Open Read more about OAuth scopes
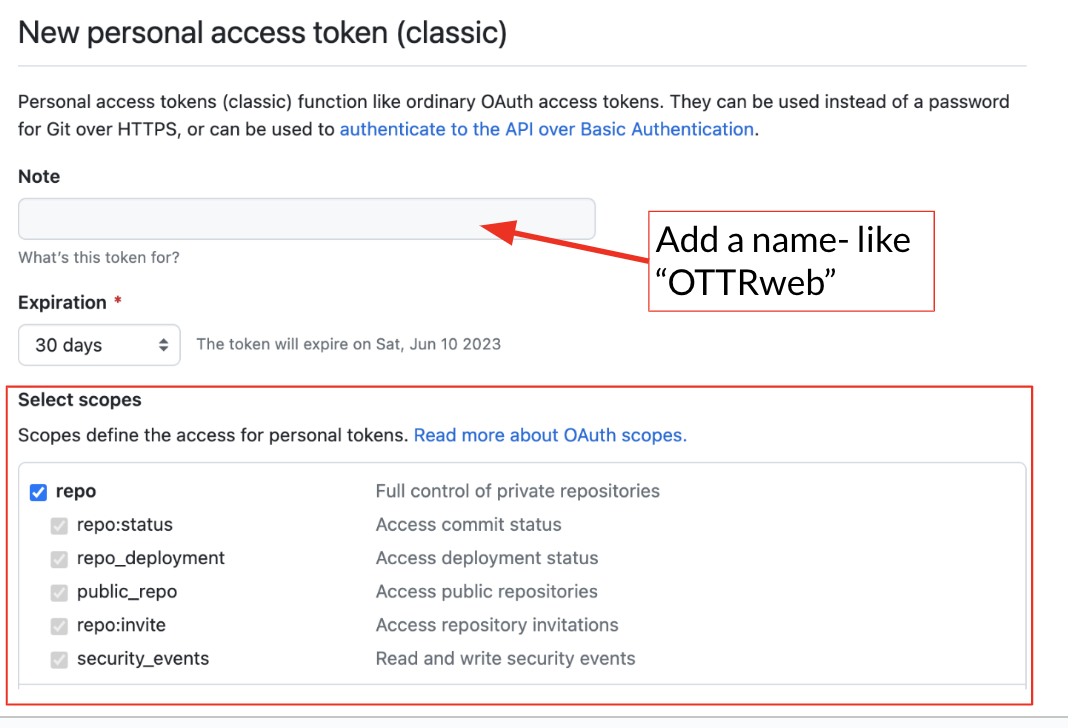This screenshot has height=728, width=1068. click(549, 435)
